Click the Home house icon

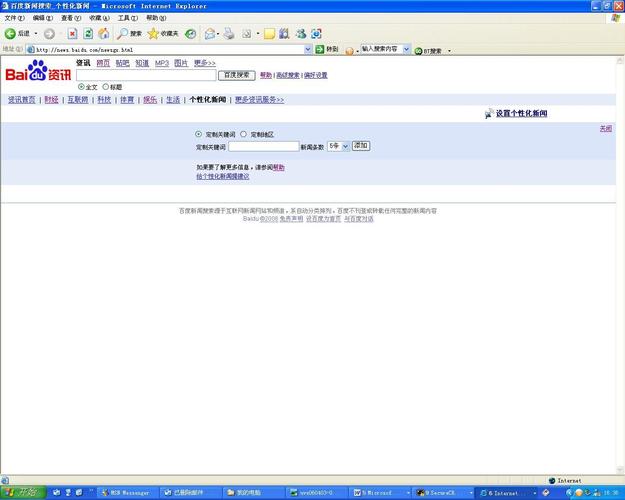click(104, 33)
